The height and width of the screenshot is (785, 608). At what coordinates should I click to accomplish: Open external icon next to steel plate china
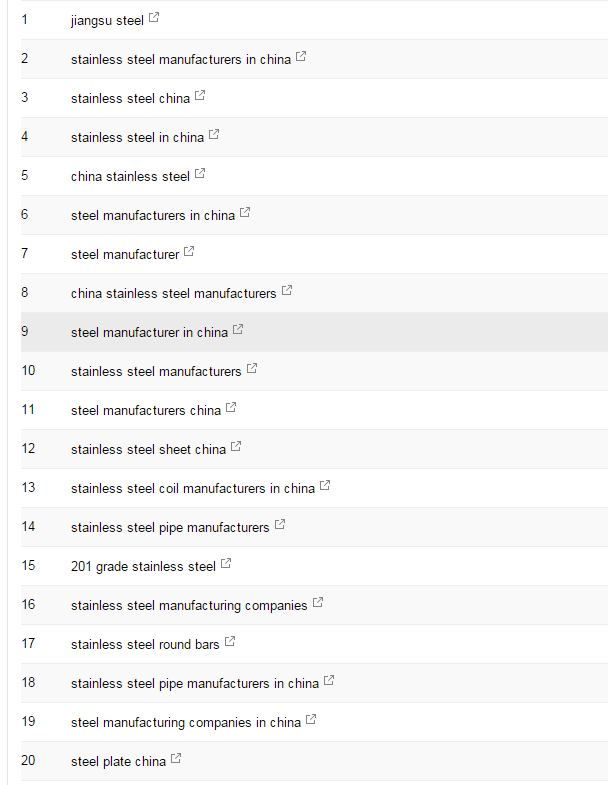point(176,759)
